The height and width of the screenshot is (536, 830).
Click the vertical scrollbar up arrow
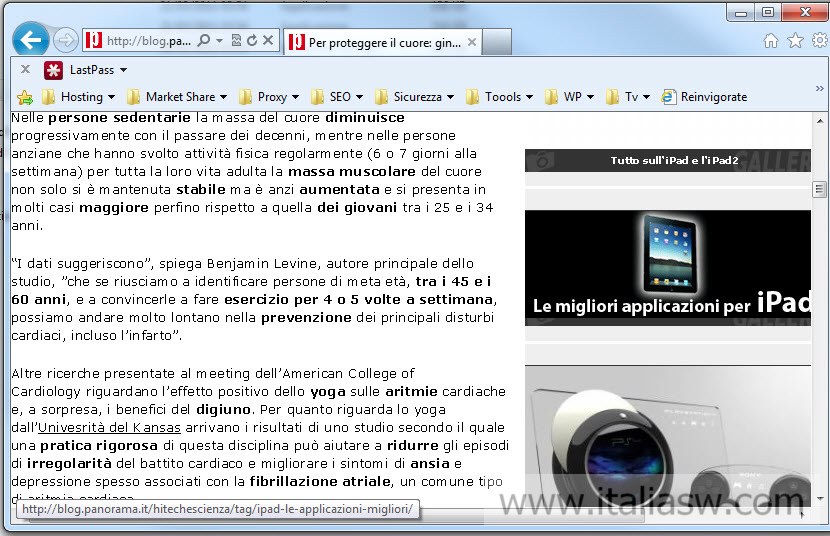click(x=820, y=121)
